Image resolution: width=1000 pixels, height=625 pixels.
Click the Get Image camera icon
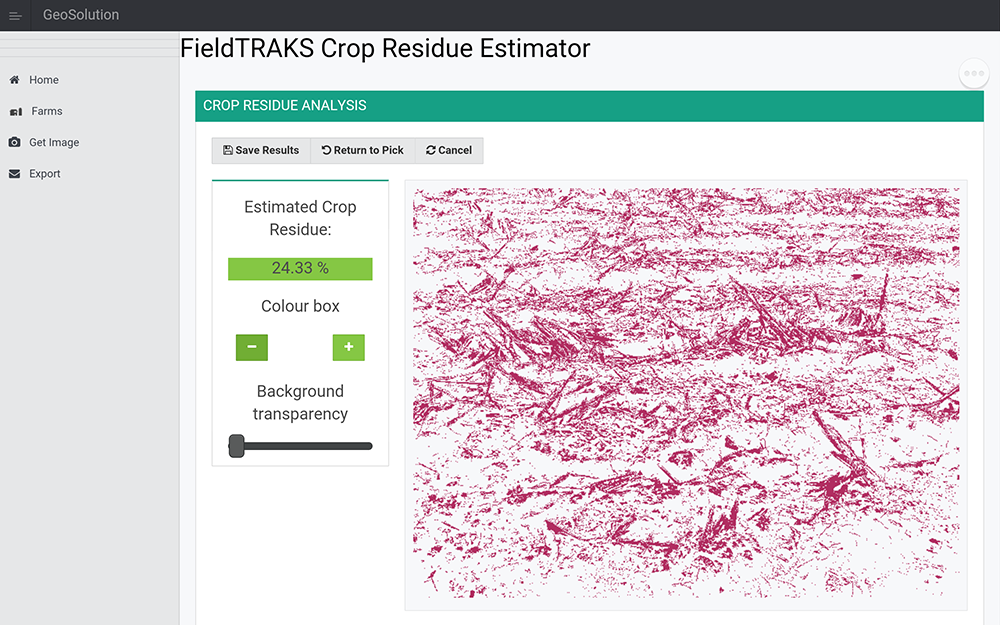[x=14, y=143]
